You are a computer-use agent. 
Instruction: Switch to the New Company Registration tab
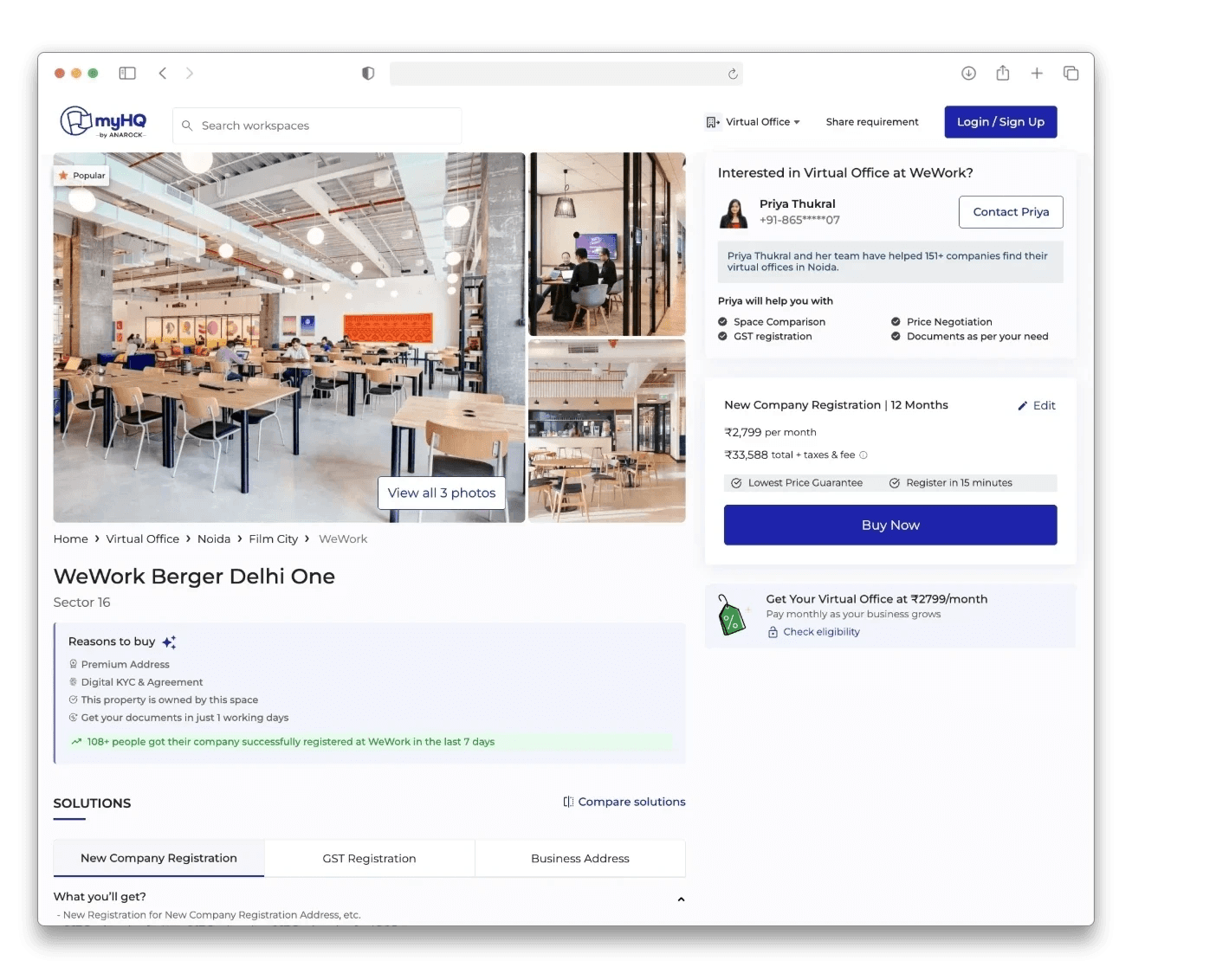pyautogui.click(x=158, y=858)
